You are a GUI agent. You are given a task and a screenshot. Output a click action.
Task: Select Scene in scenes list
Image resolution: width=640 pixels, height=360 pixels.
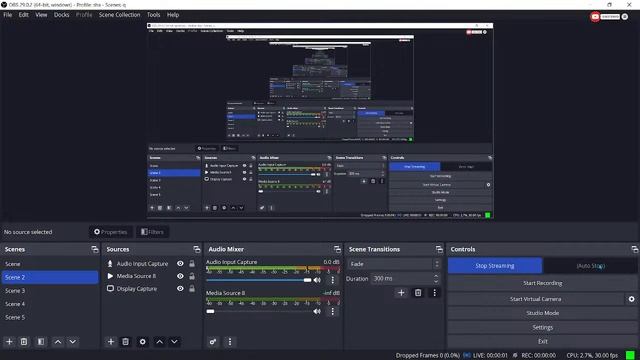pyautogui.click(x=49, y=264)
